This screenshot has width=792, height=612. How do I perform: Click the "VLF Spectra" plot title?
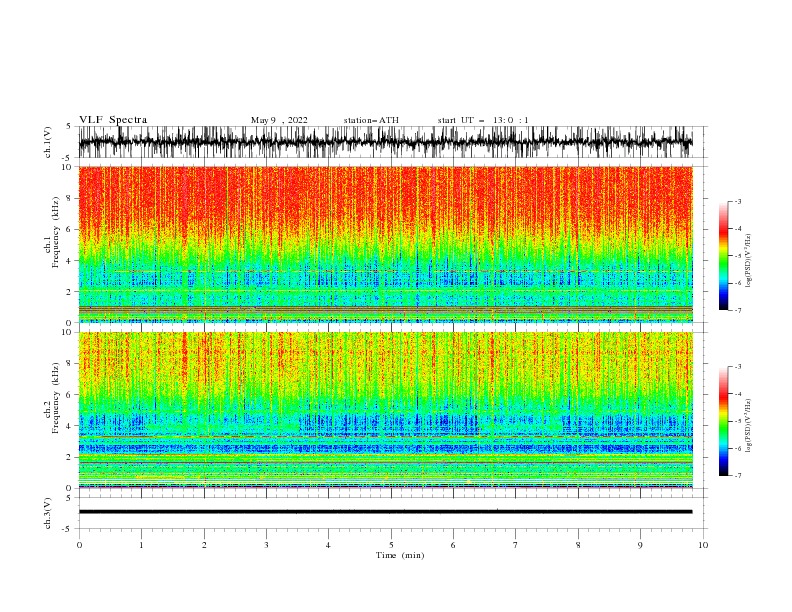pyautogui.click(x=113, y=120)
